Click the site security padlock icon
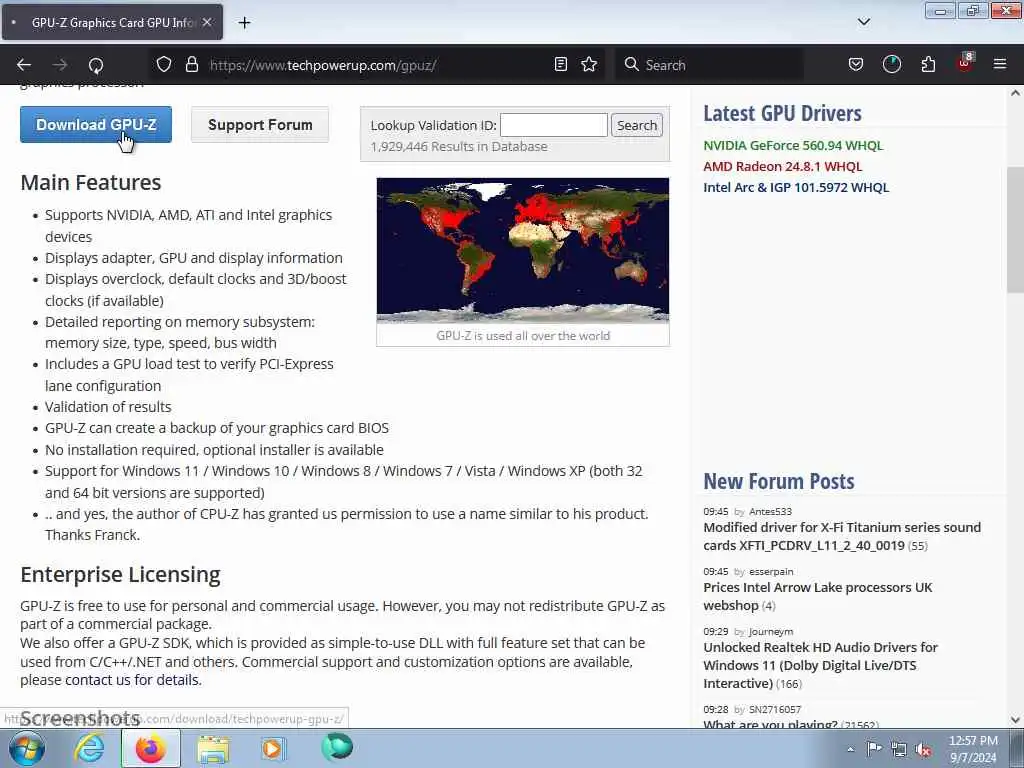Viewport: 1024px width, 768px height. [x=191, y=64]
